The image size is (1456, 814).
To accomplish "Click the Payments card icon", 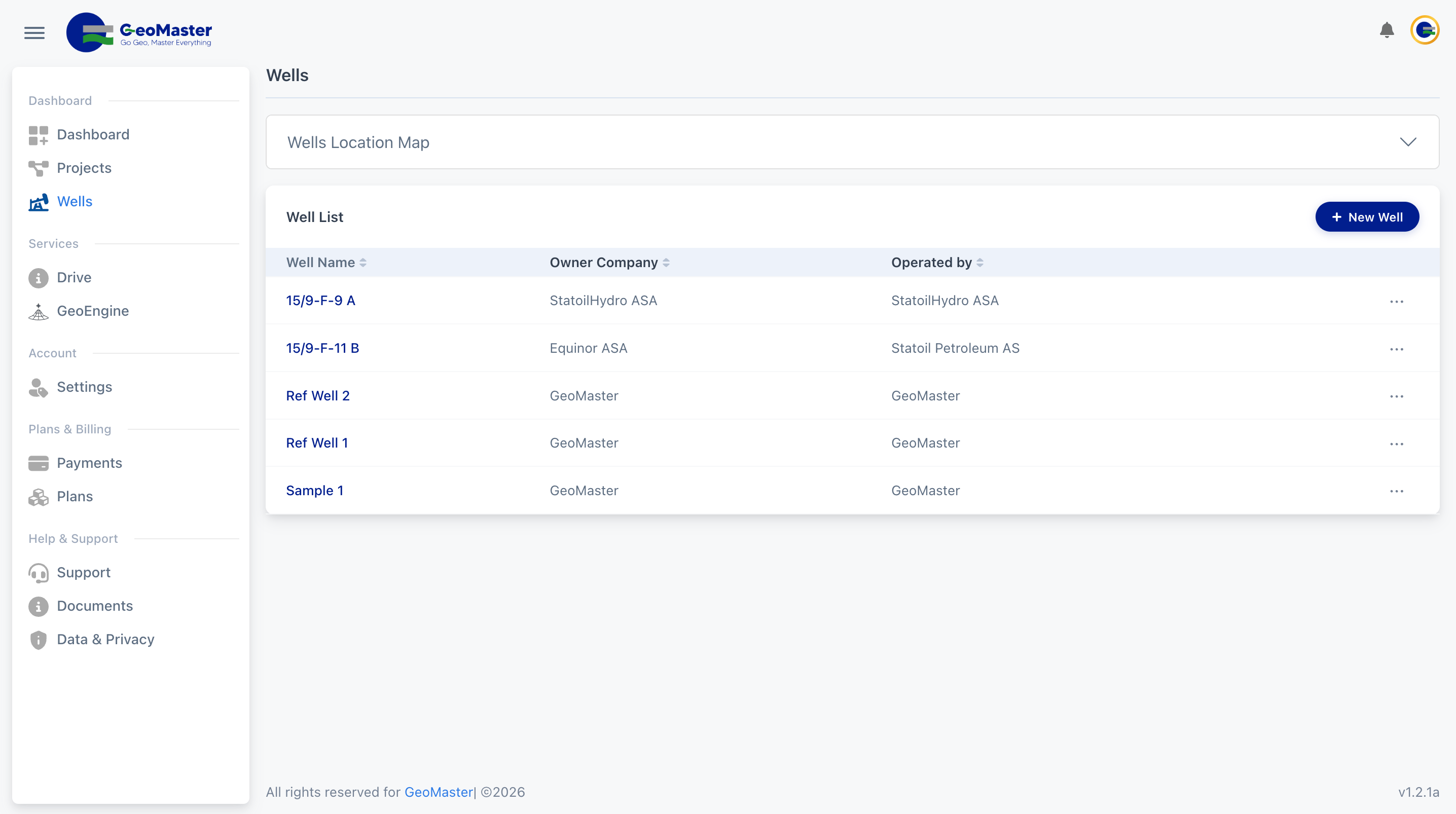I will click(x=39, y=464).
